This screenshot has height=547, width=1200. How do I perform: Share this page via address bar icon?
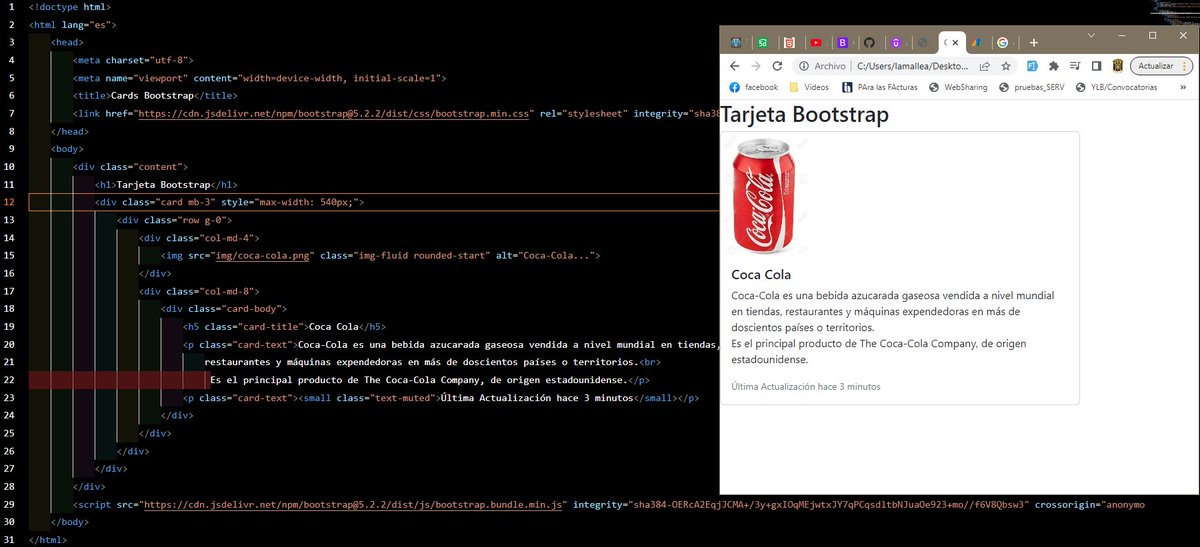point(985,66)
